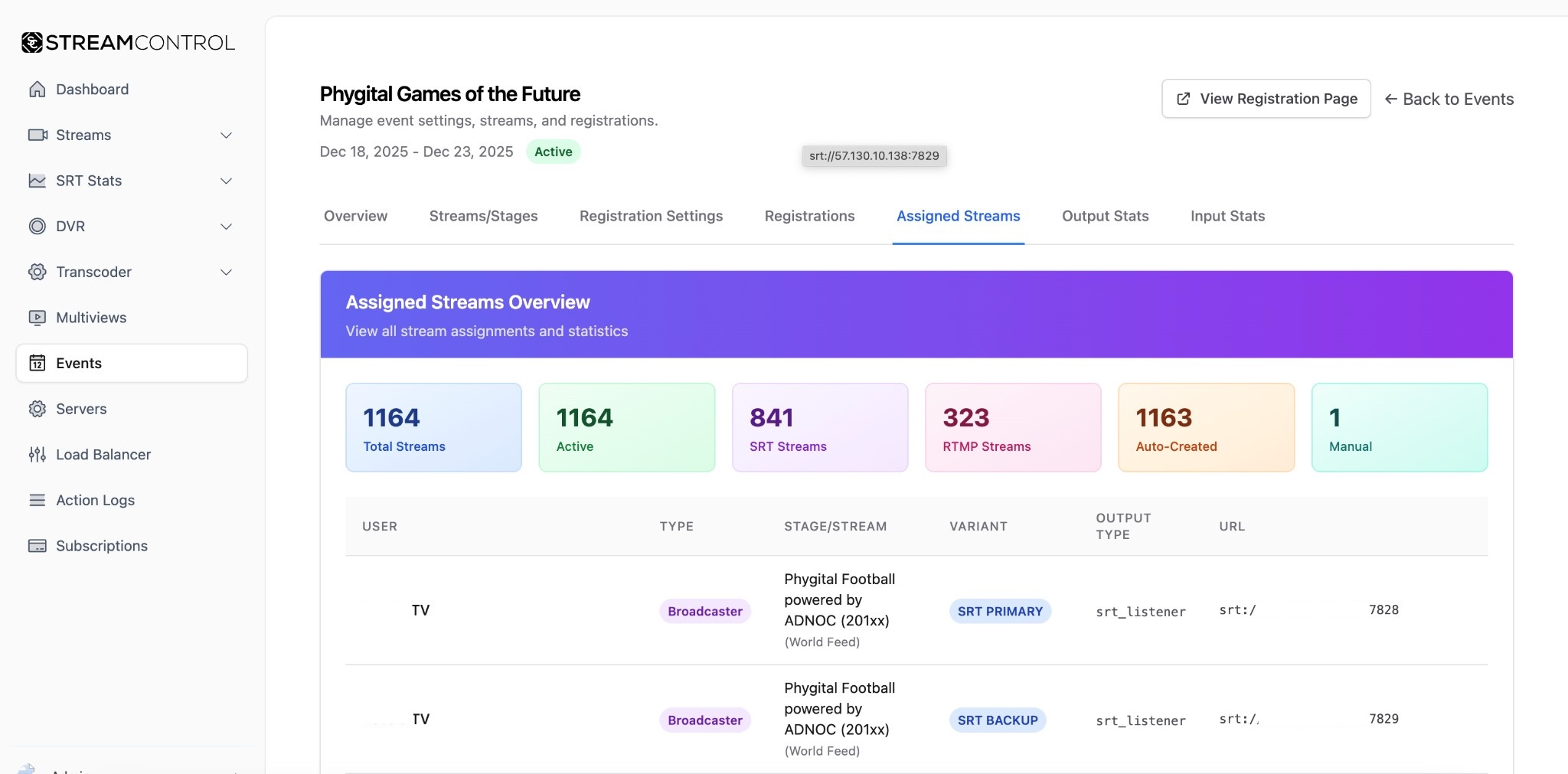Click the SRT PRIMARY variant badge

(999, 611)
